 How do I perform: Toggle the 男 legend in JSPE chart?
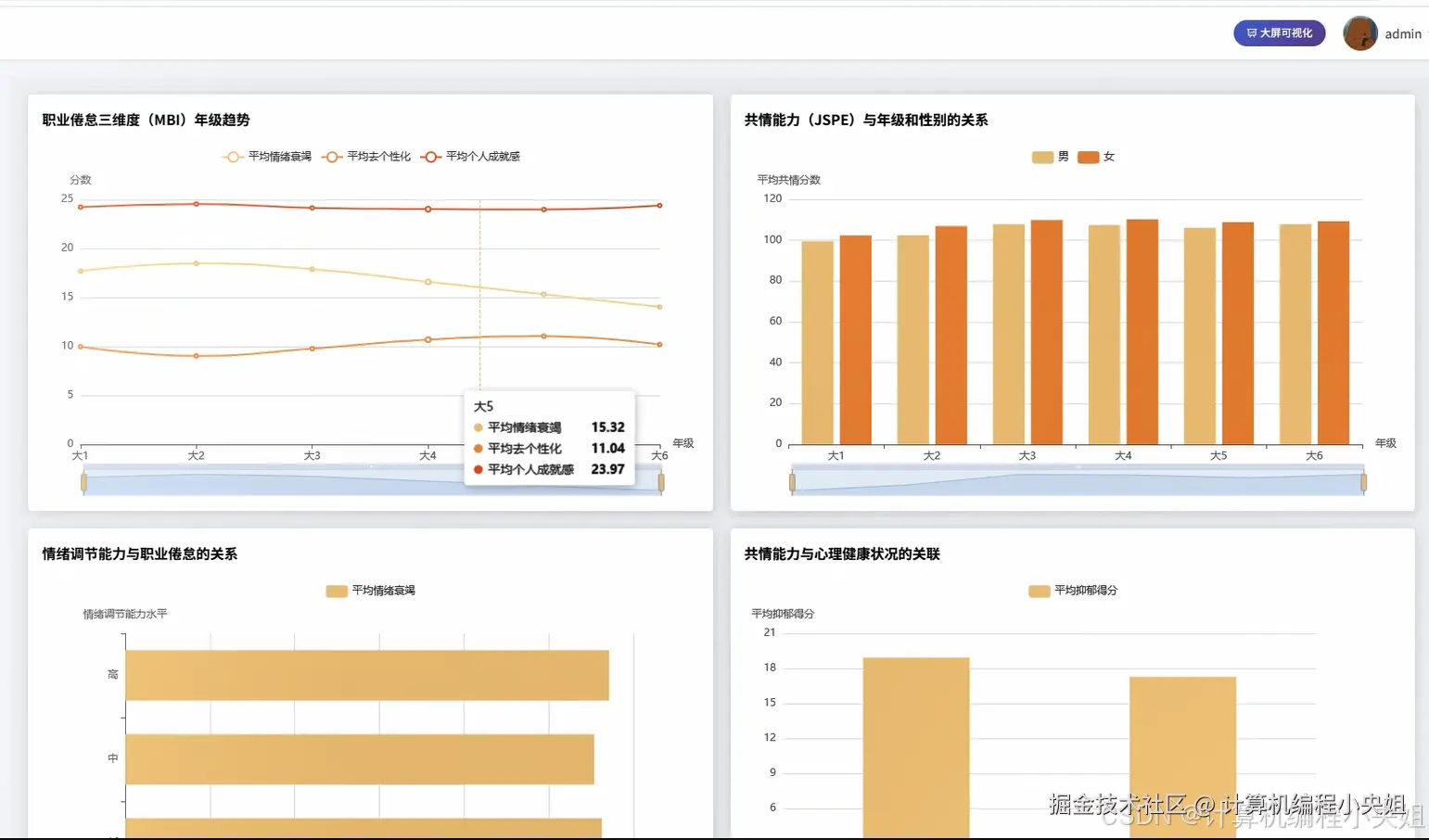[x=1051, y=157]
